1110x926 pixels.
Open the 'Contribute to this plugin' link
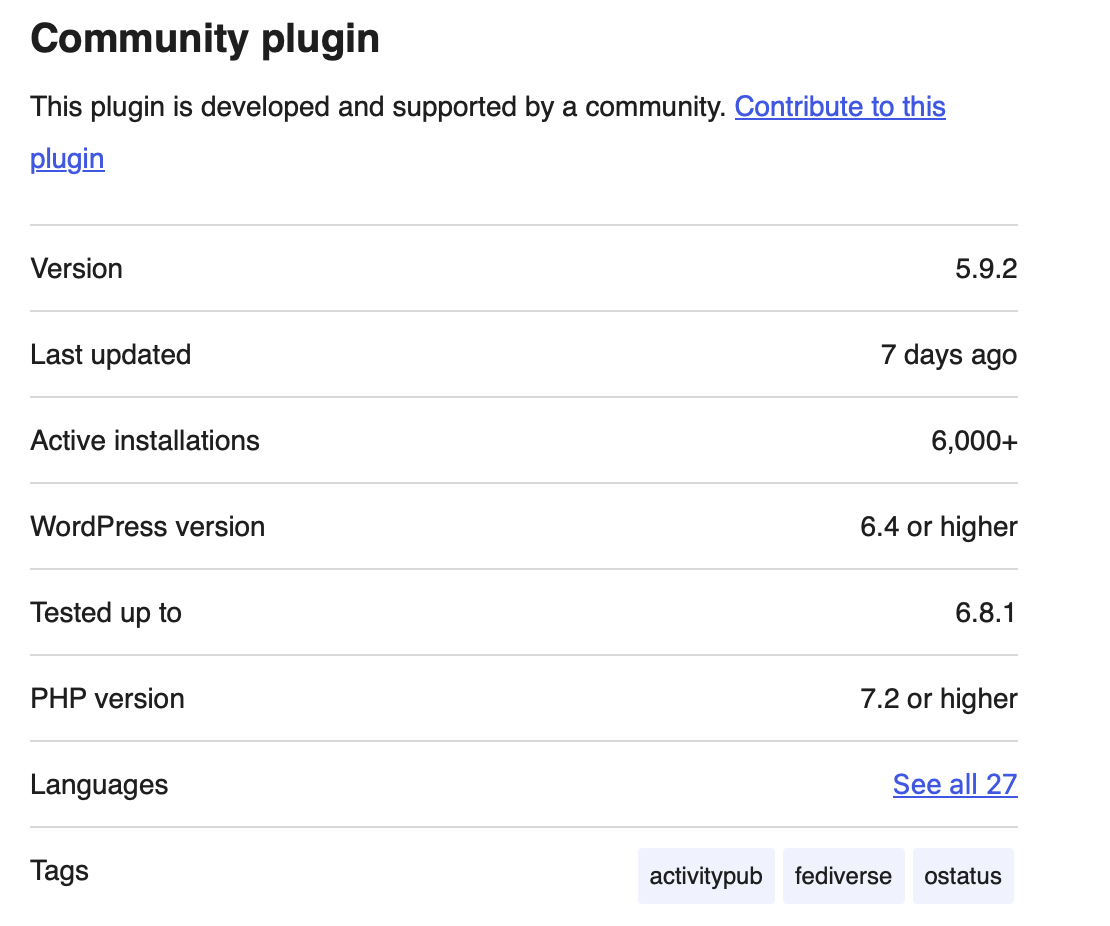tap(840, 107)
